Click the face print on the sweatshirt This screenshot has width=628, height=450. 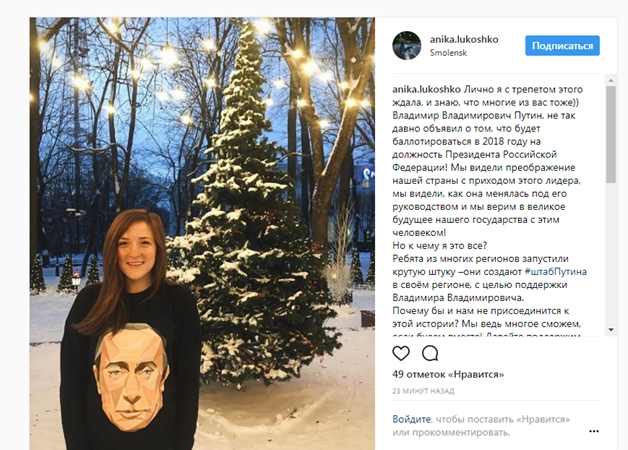[130, 376]
